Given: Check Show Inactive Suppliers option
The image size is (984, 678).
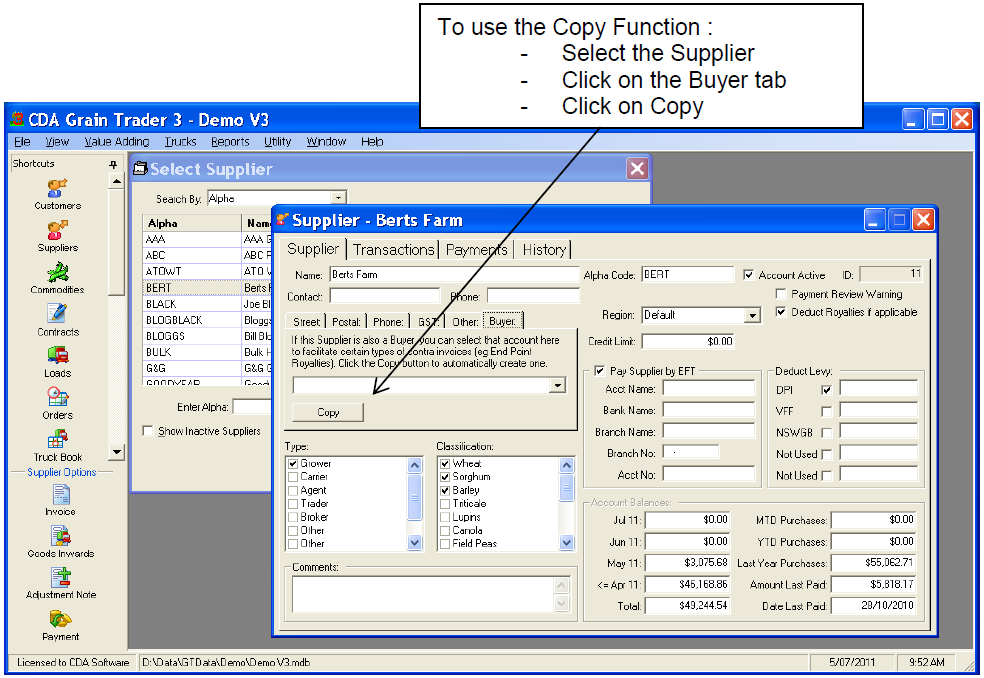Looking at the screenshot, I should [x=149, y=432].
